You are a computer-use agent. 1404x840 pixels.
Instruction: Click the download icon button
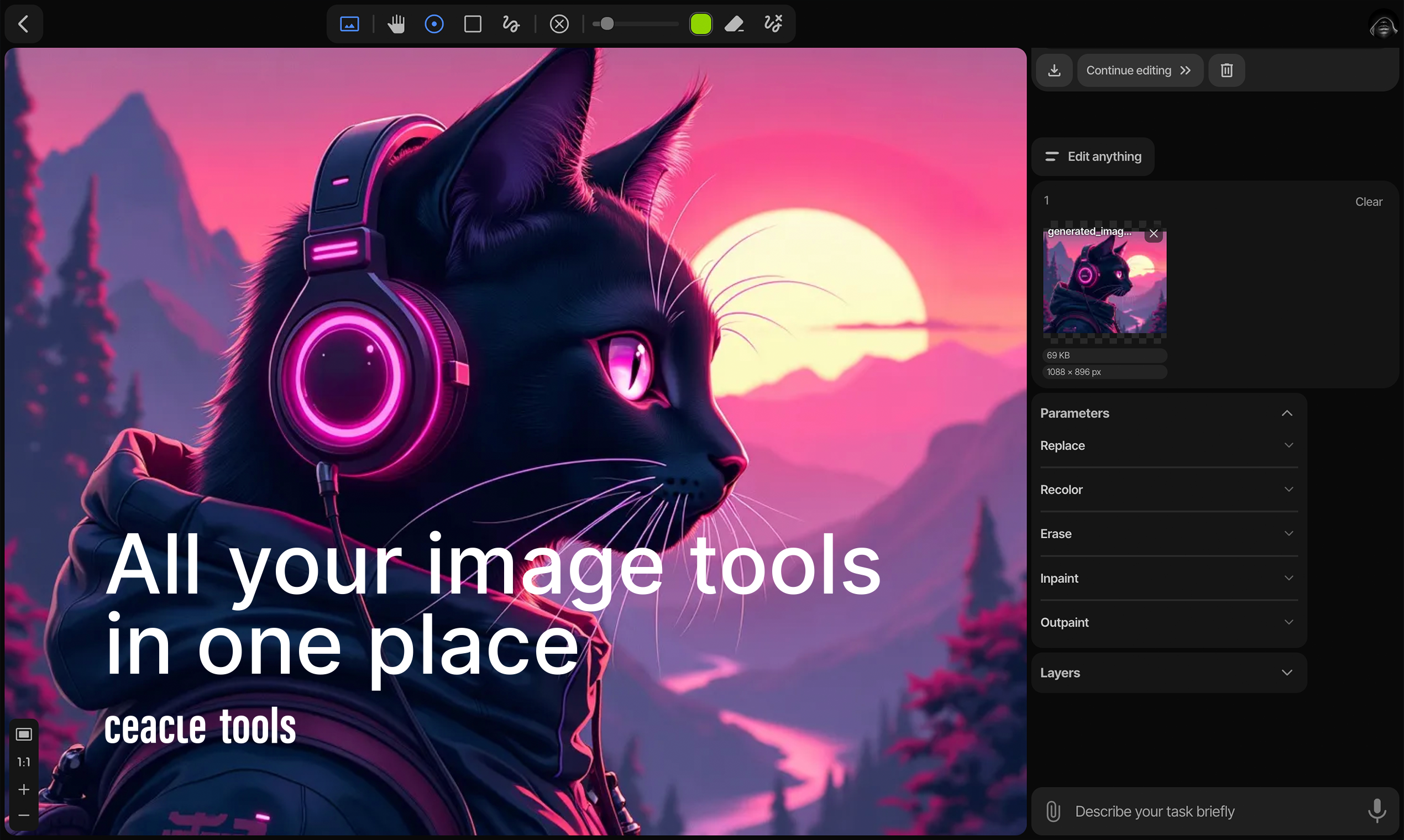click(1054, 70)
